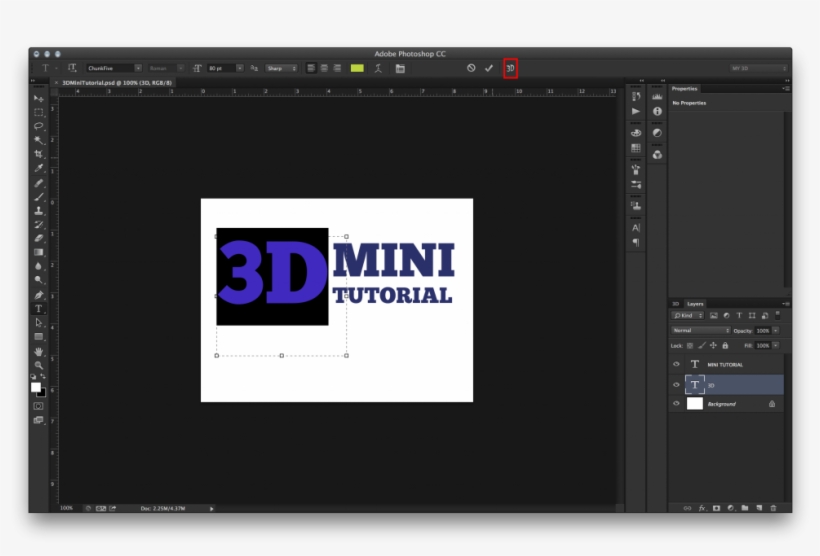Cancel current edits with the circle-slash icon
This screenshot has width=820, height=556.
471,68
